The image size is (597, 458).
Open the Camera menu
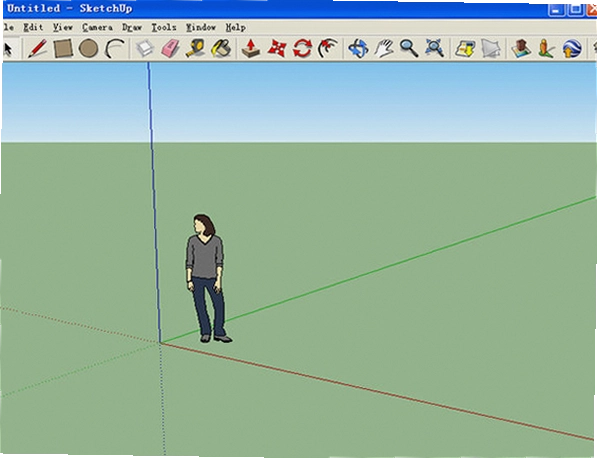coord(97,27)
